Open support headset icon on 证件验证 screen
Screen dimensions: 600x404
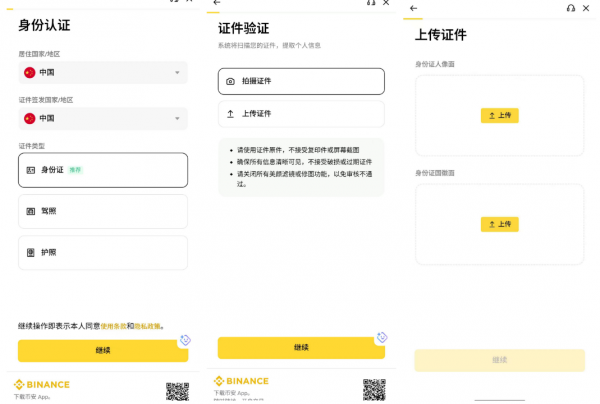tap(371, 3)
